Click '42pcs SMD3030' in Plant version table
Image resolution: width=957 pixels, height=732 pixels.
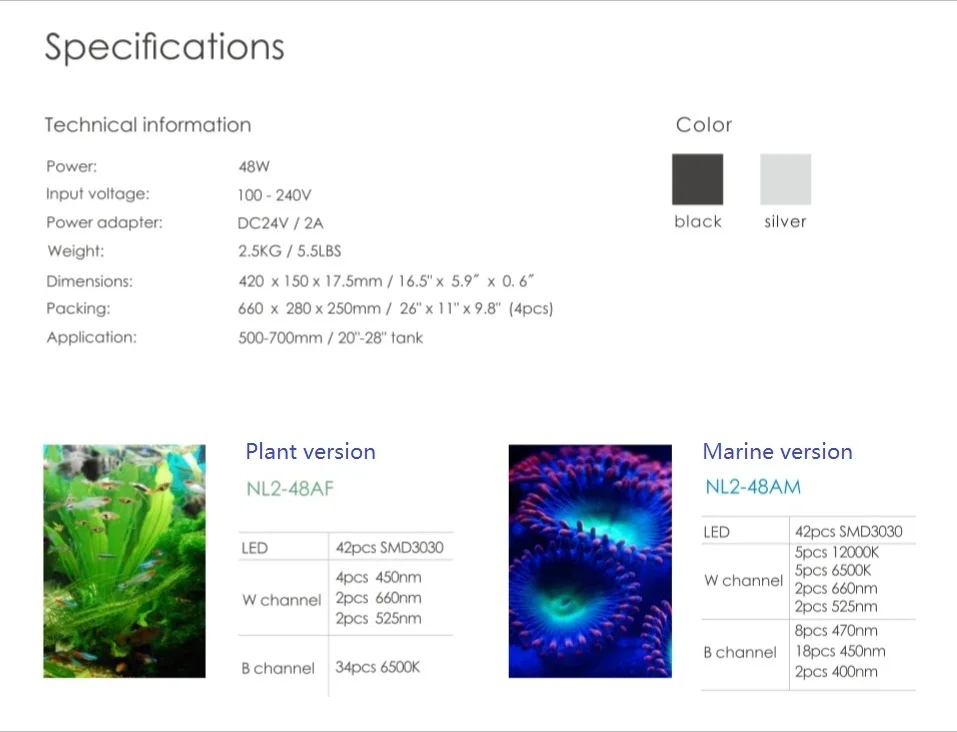click(389, 547)
